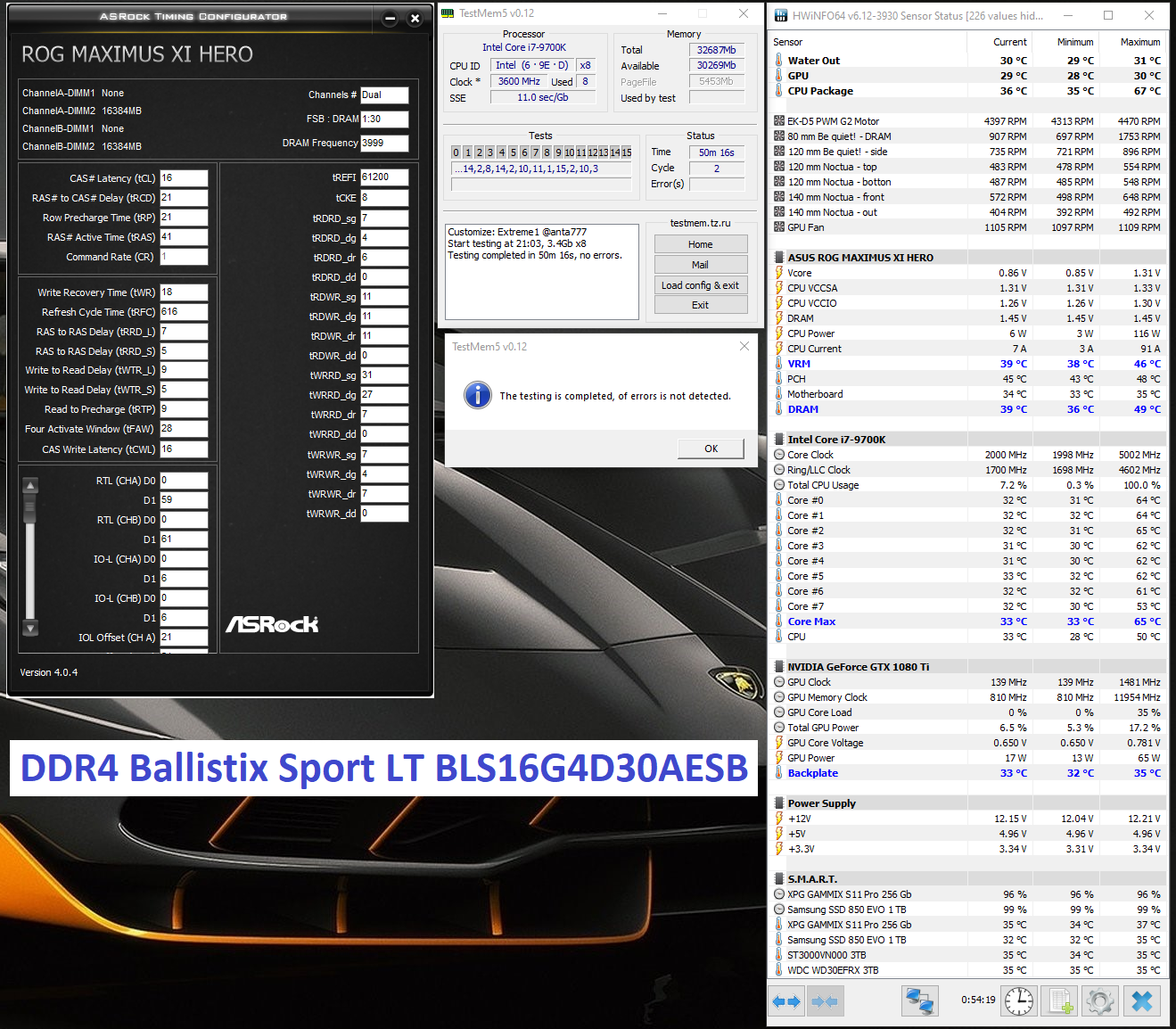
Task: Click the Samsung SSD 850 EVO 99 % row
Action: 967,910
